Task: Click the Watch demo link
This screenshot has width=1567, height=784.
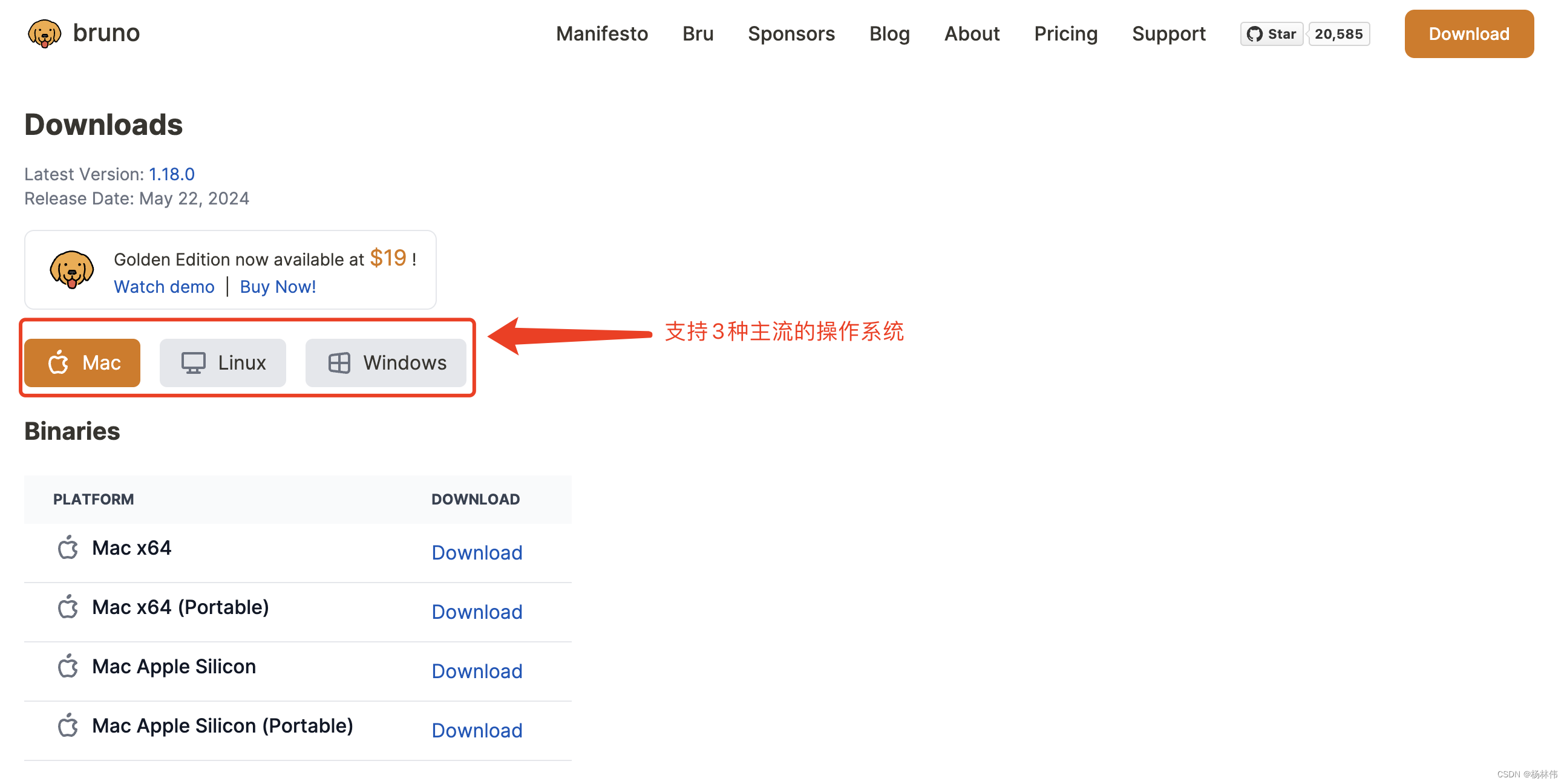Action: 163,287
